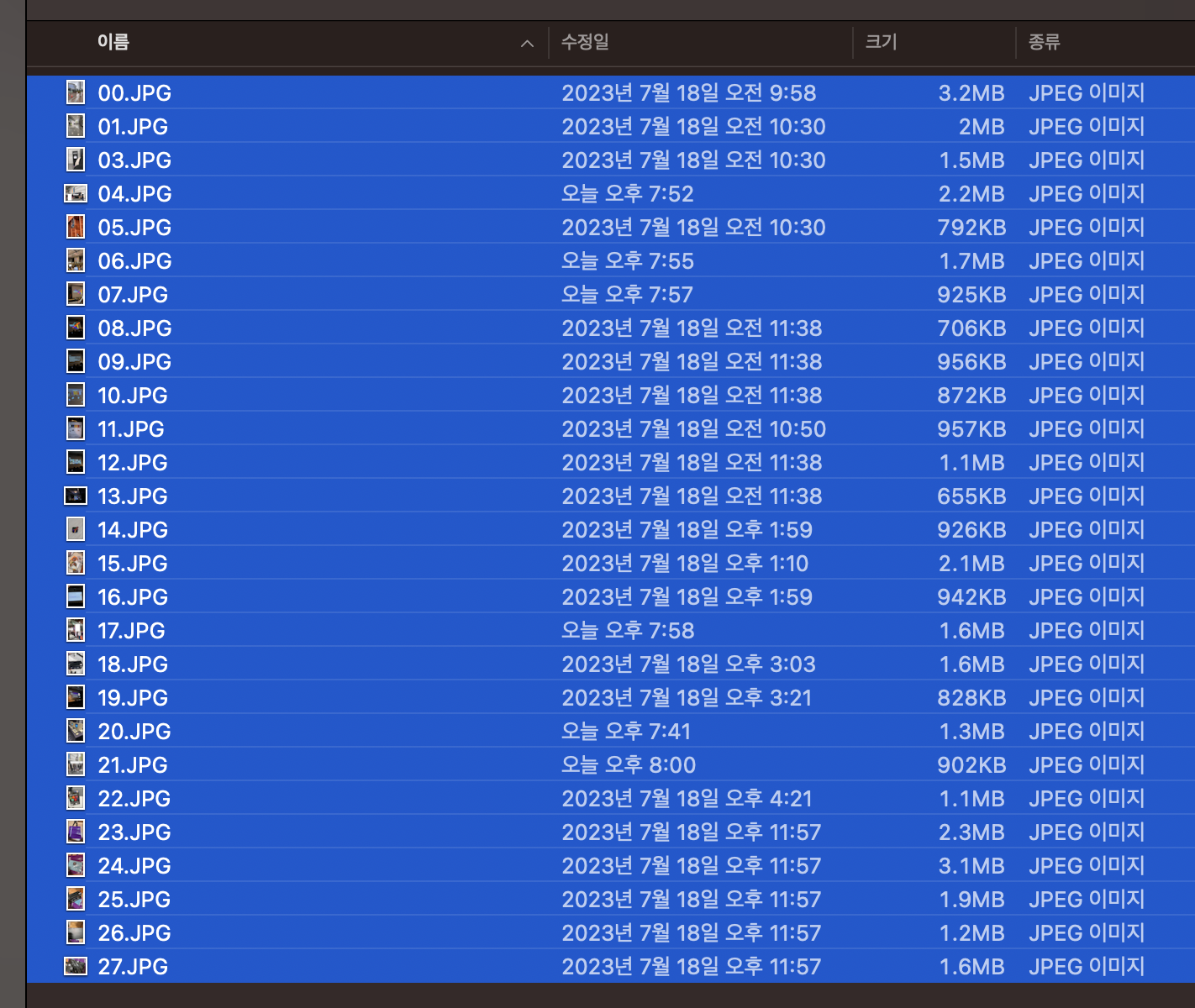
Task: Click the thumbnail icon of 19.JPG
Action: click(x=76, y=697)
